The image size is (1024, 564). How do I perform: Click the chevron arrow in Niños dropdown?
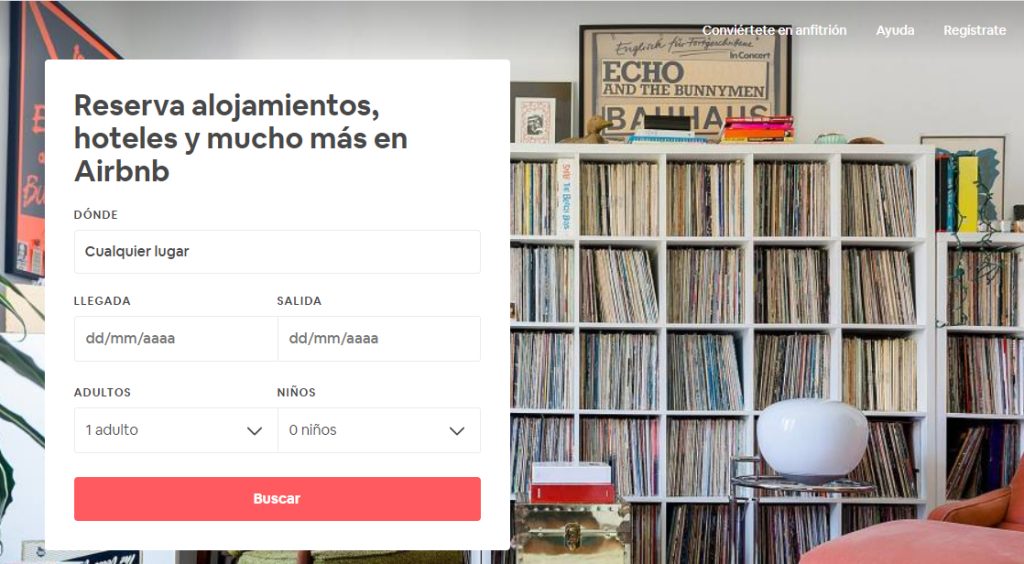[457, 431]
